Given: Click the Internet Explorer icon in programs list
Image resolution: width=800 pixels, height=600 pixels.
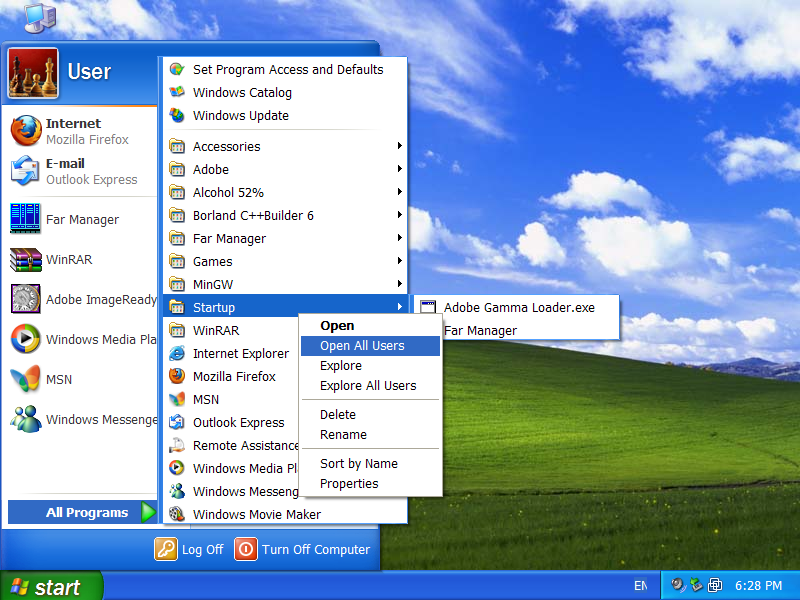Looking at the screenshot, I should [x=177, y=353].
